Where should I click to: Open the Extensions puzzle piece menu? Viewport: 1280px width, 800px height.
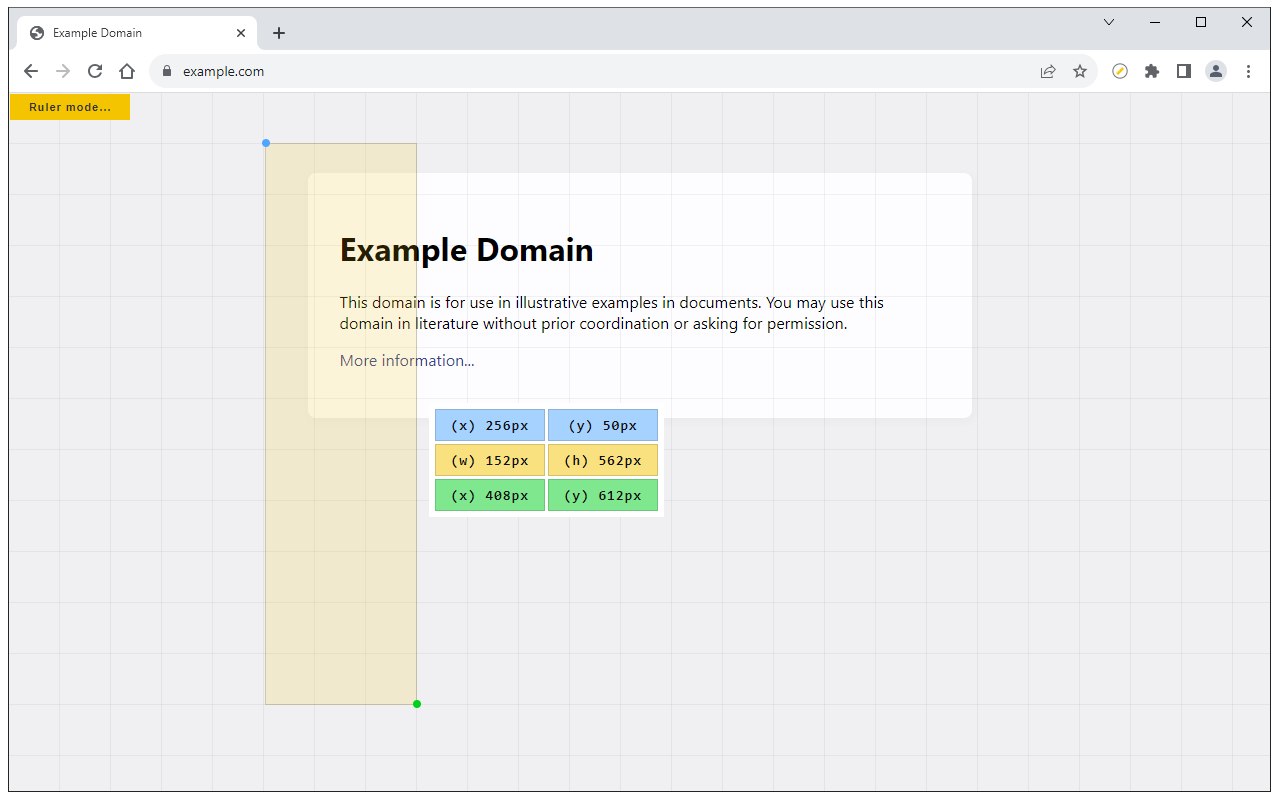tap(1152, 71)
